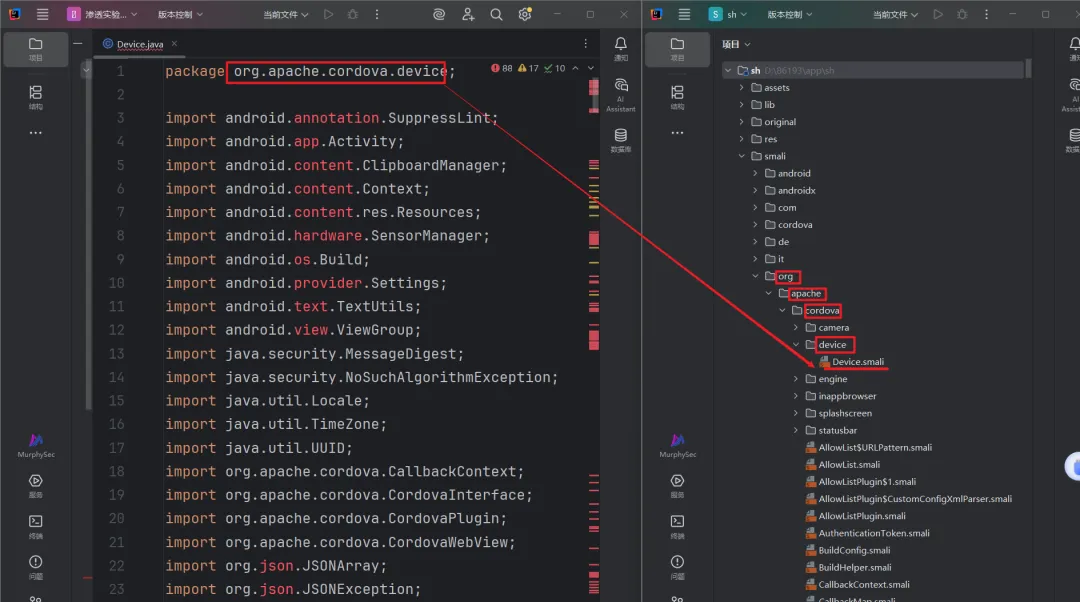This screenshot has width=1080, height=602.
Task: Debug current file in left window
Action: [353, 14]
